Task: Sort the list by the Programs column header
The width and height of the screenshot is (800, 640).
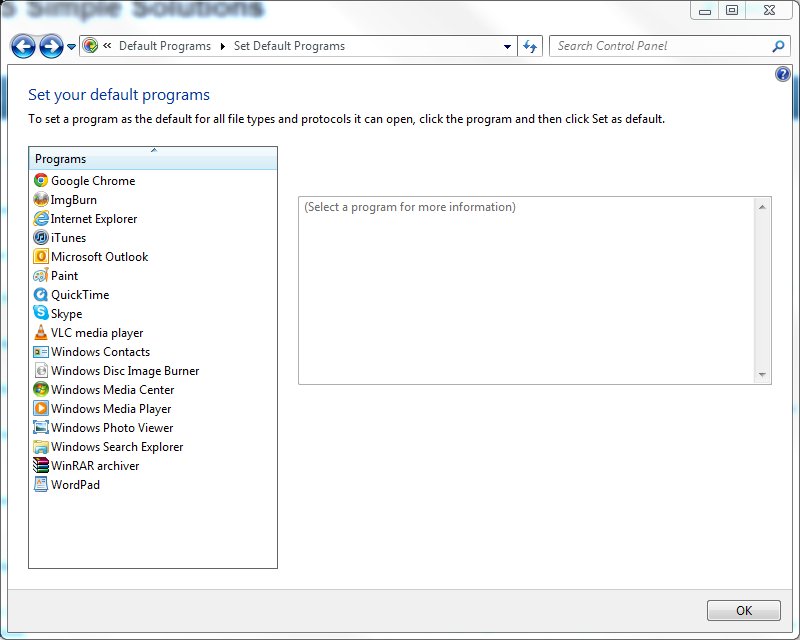Action: pos(153,159)
